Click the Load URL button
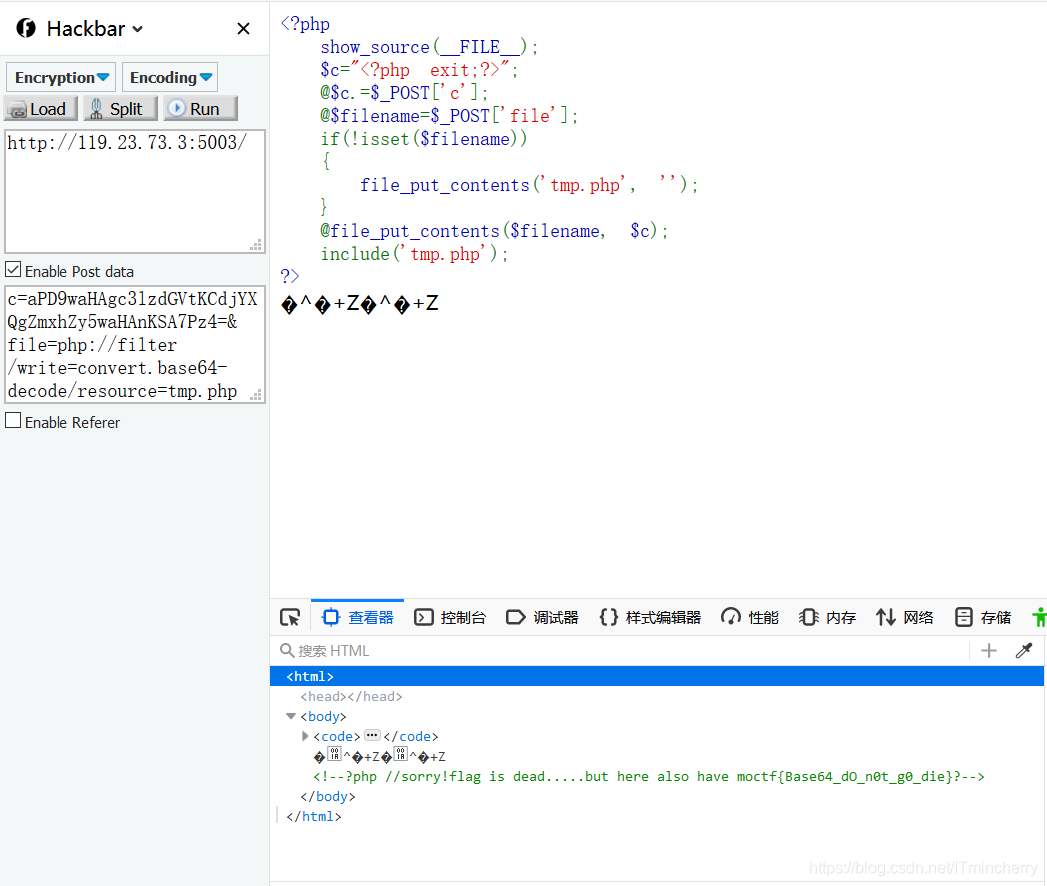Image resolution: width=1047 pixels, height=886 pixels. [41, 109]
